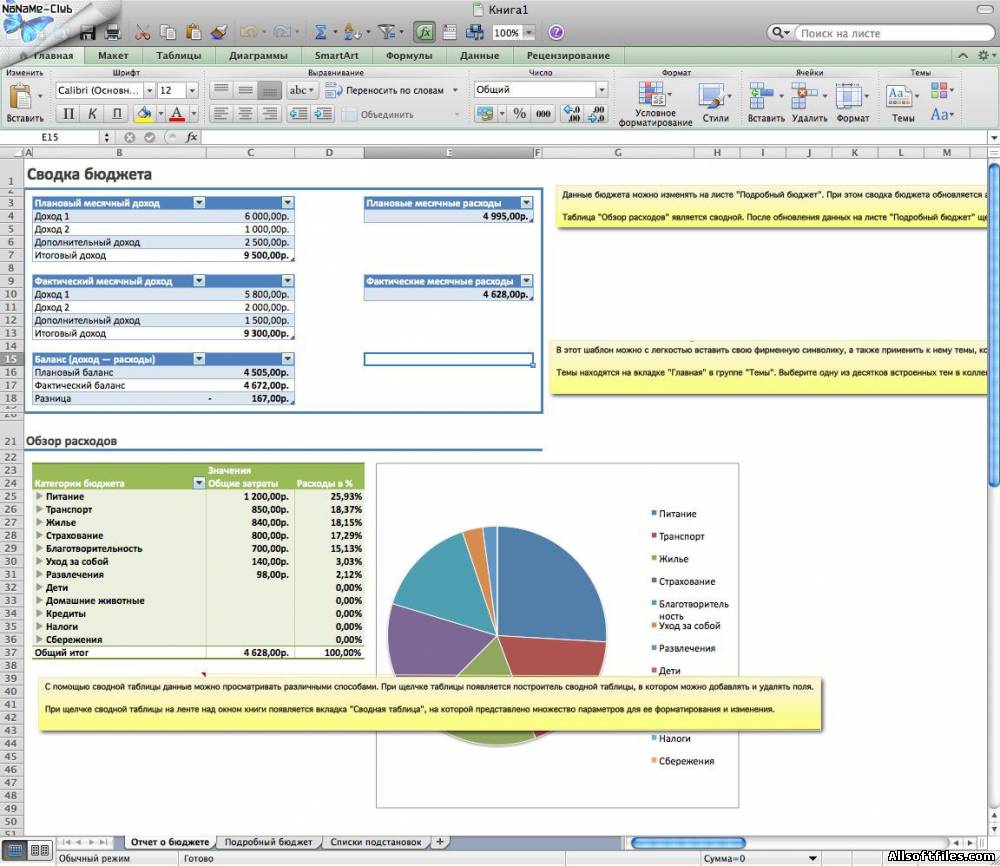Click the Save floppy disk icon
The width and height of the screenshot is (1000, 866).
click(x=88, y=32)
